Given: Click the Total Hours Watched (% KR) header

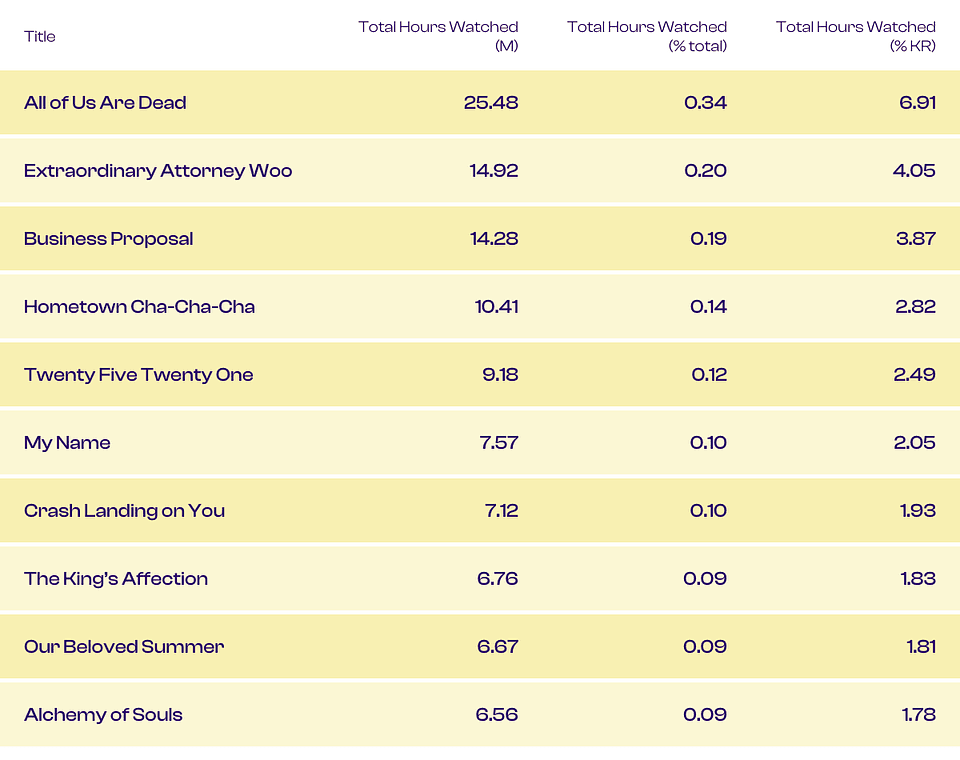Looking at the screenshot, I should (x=856, y=36).
